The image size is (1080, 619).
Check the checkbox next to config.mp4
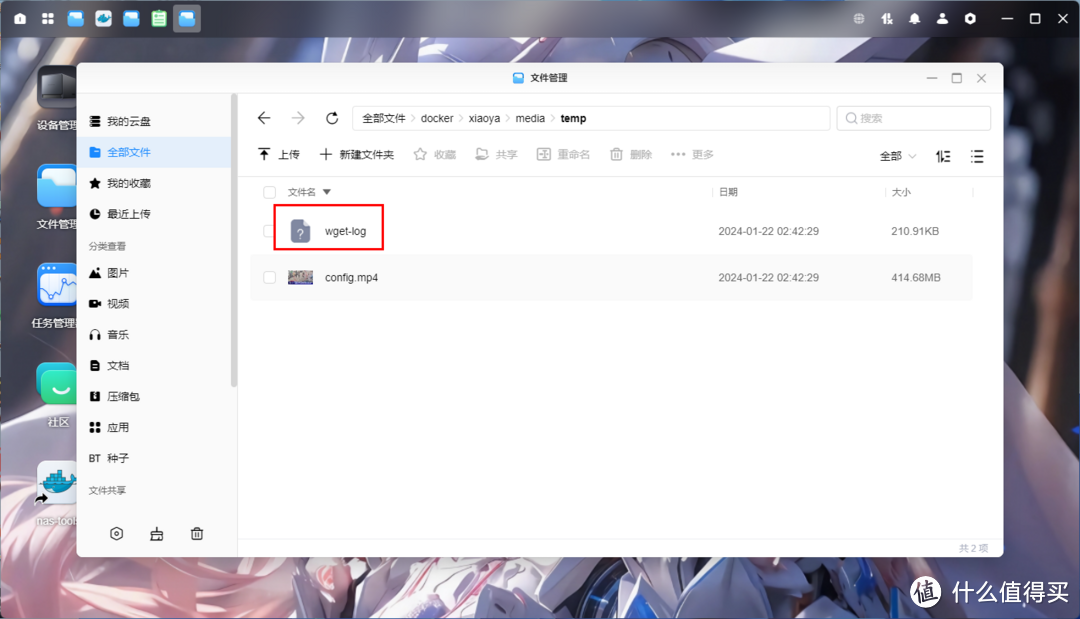(x=269, y=276)
